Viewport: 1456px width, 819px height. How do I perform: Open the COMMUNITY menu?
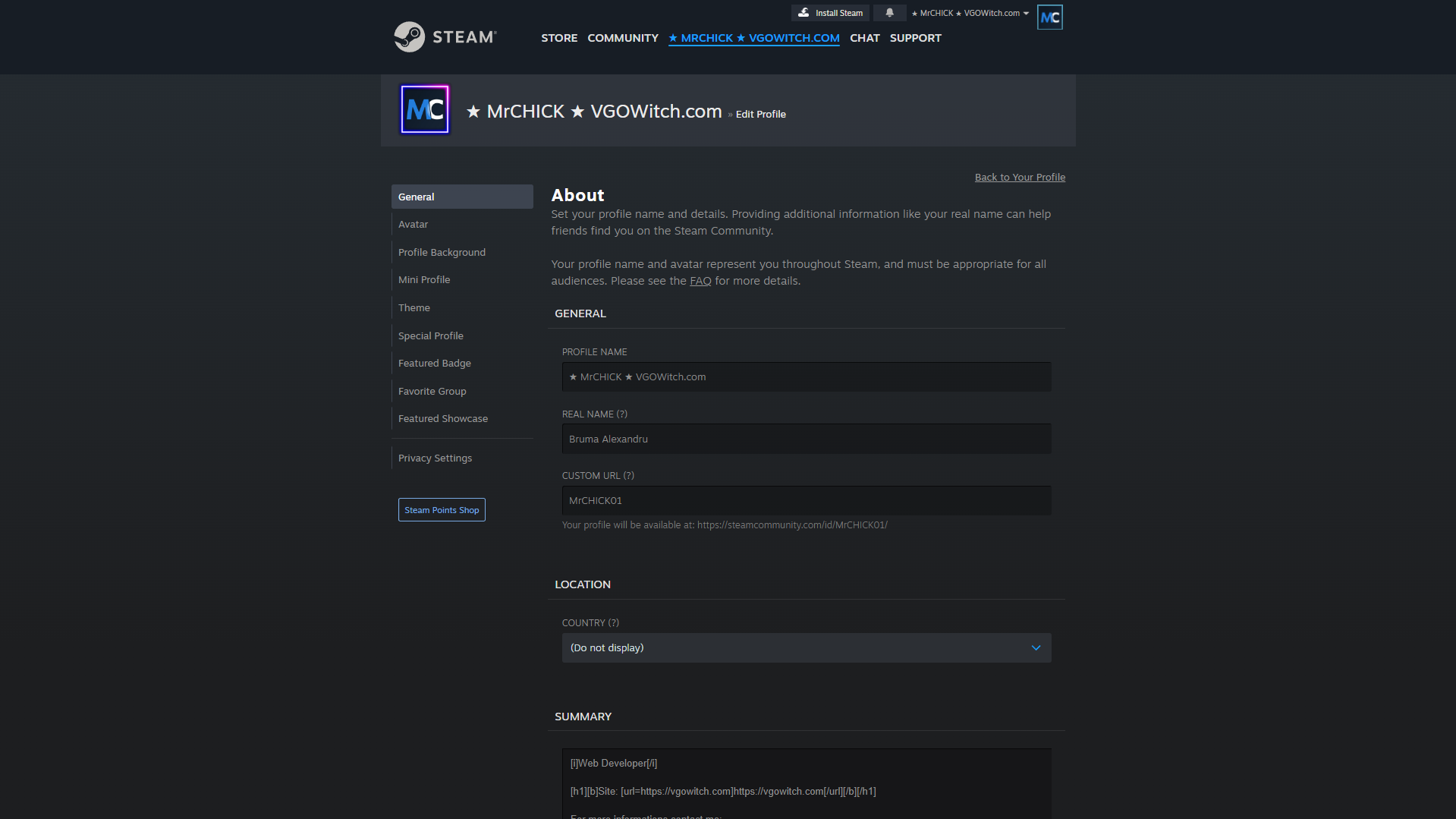click(623, 38)
